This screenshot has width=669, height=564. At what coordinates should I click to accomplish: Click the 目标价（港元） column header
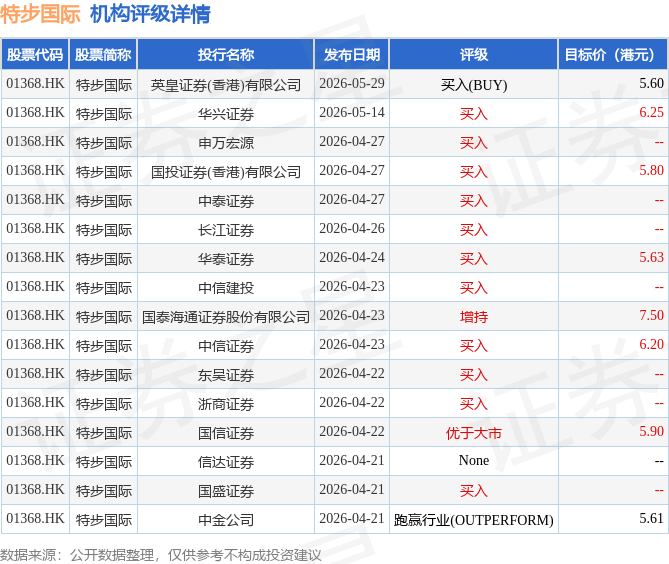[613, 55]
